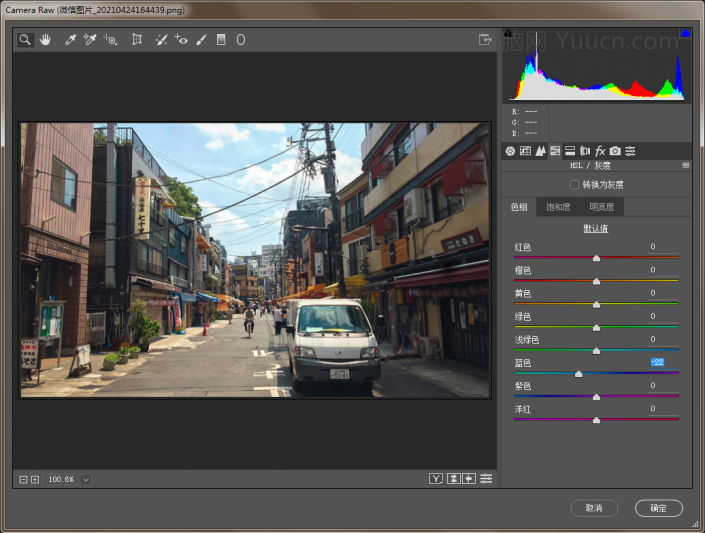
Task: Select the Adjustment Brush tool
Action: [201, 40]
